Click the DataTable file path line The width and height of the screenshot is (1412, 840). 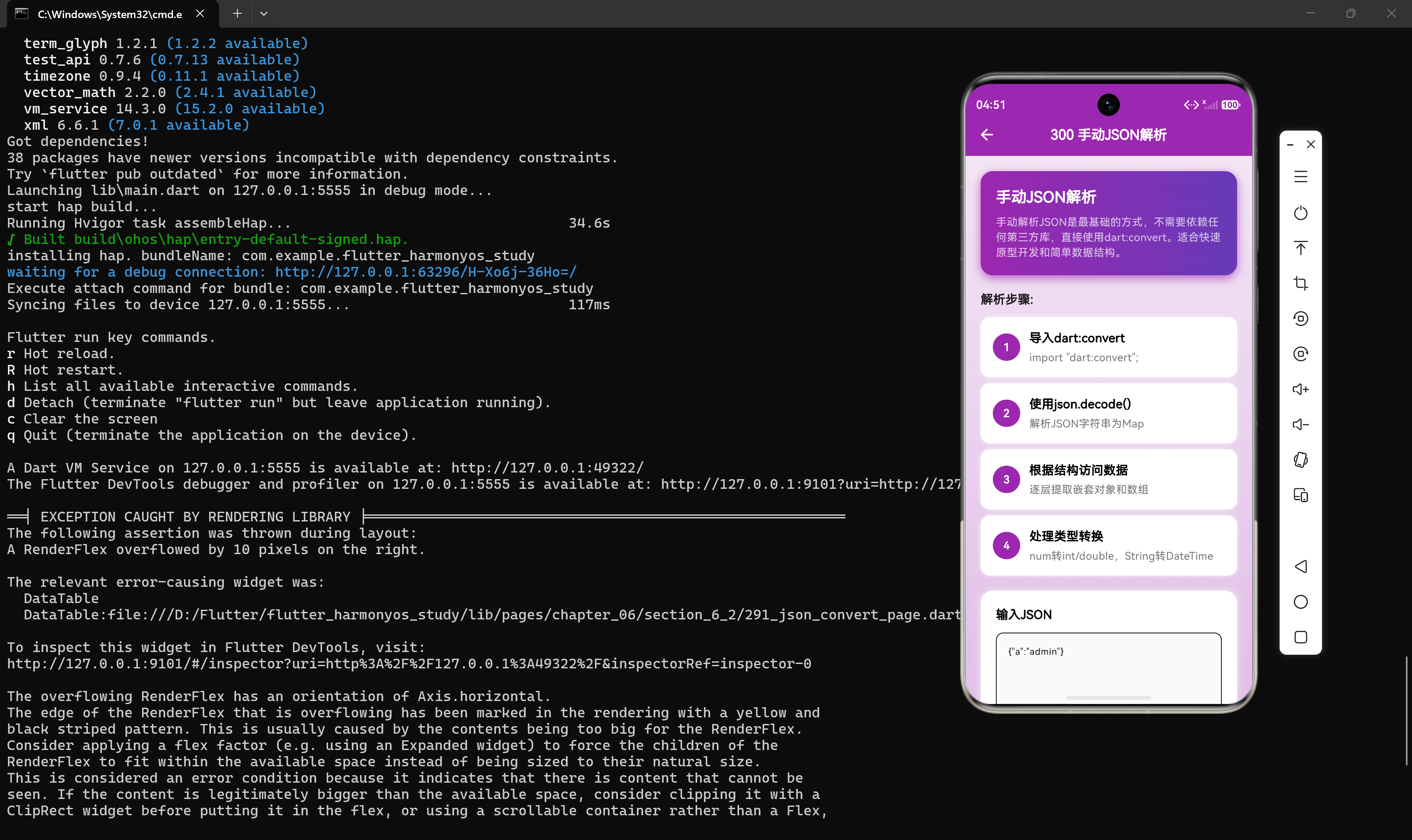pyautogui.click(x=492, y=615)
